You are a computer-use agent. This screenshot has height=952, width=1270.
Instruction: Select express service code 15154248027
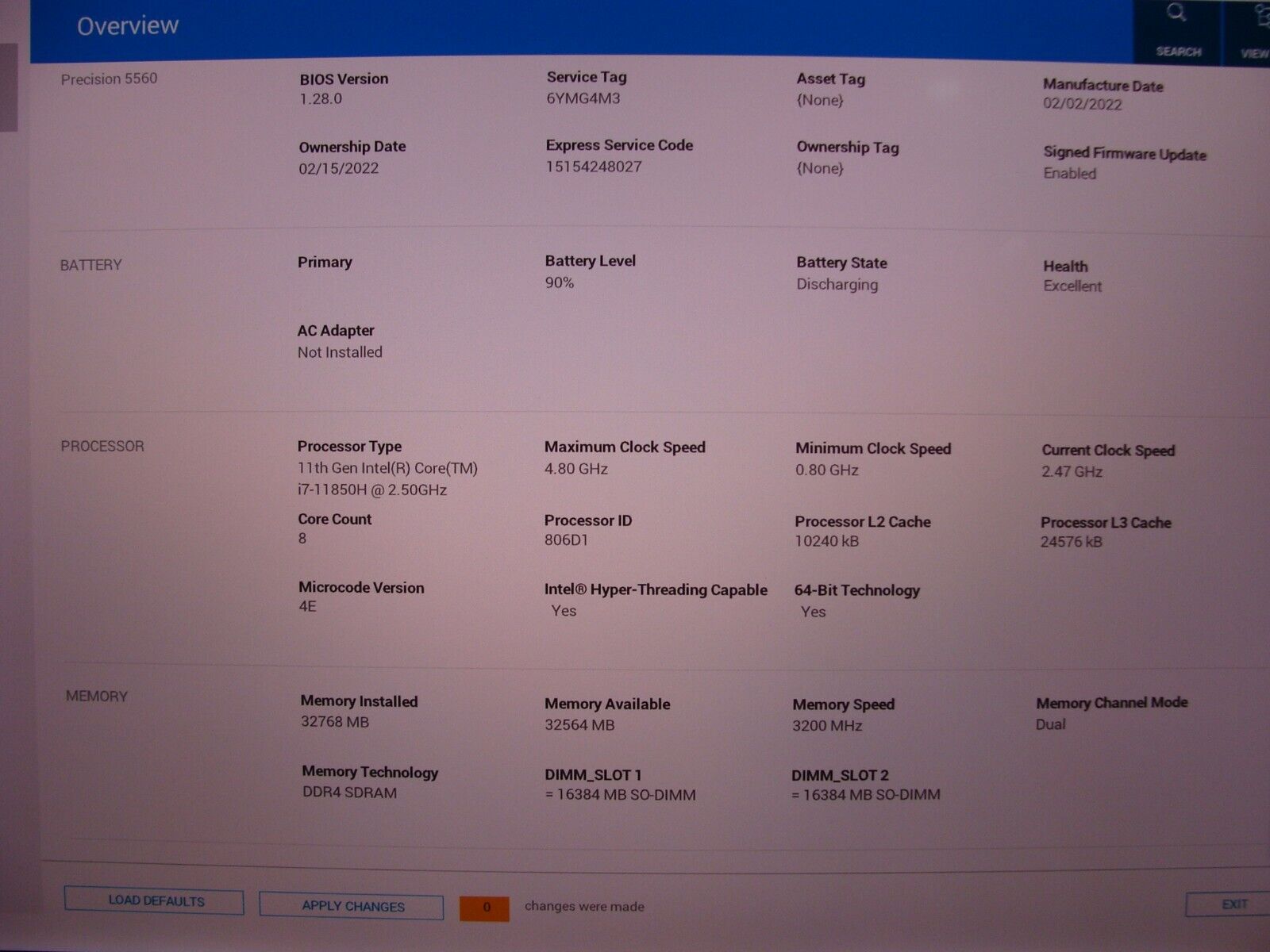point(594,167)
